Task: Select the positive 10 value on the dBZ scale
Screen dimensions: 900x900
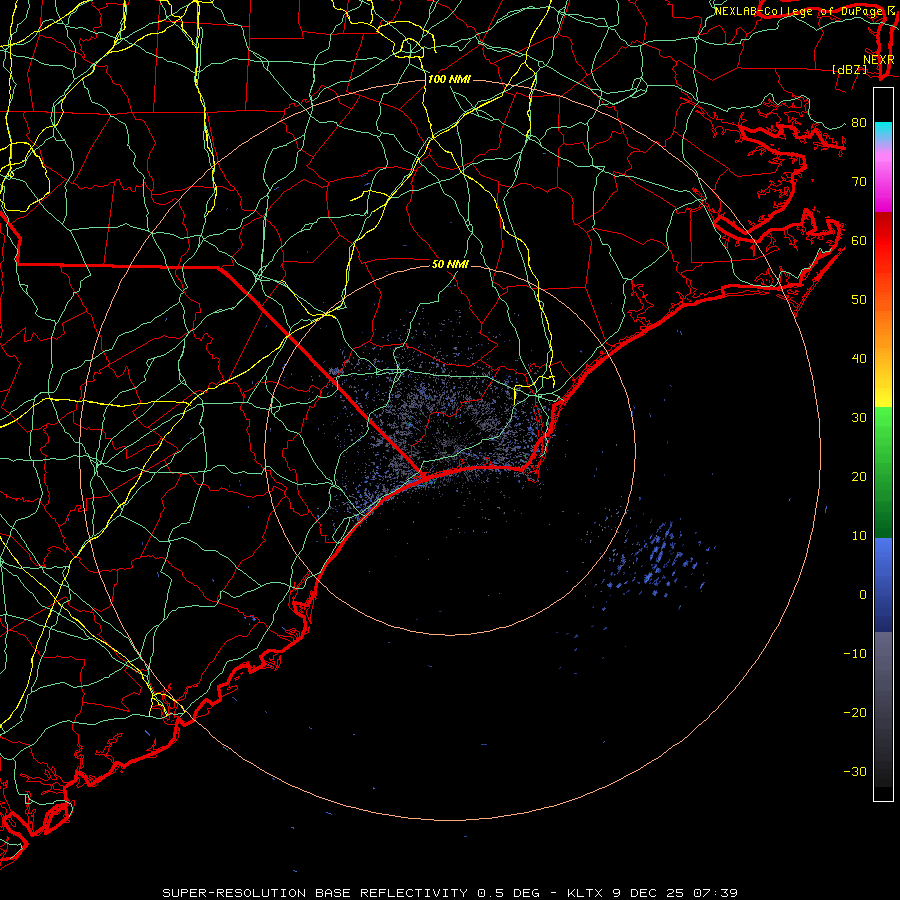Action: (859, 536)
